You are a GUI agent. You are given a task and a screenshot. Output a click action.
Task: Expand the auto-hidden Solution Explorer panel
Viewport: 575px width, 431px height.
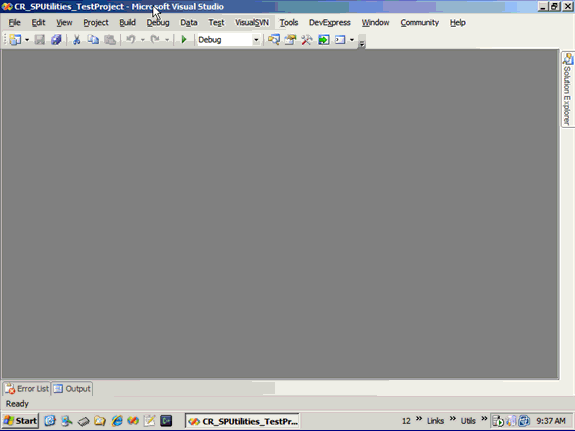[x=567, y=90]
